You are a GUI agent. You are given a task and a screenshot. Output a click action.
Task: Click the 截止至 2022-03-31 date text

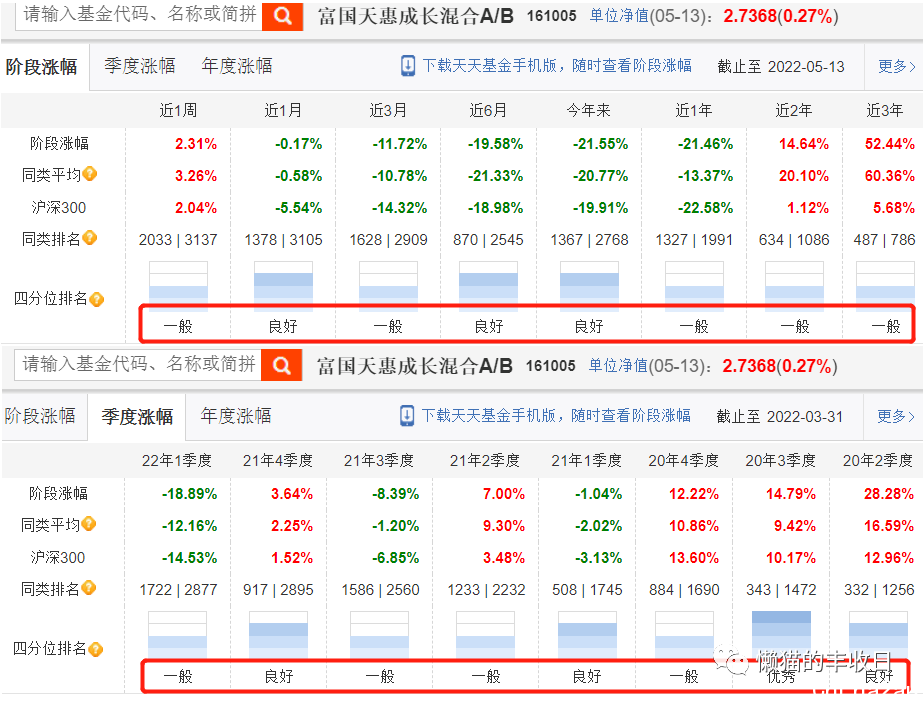[x=780, y=417]
